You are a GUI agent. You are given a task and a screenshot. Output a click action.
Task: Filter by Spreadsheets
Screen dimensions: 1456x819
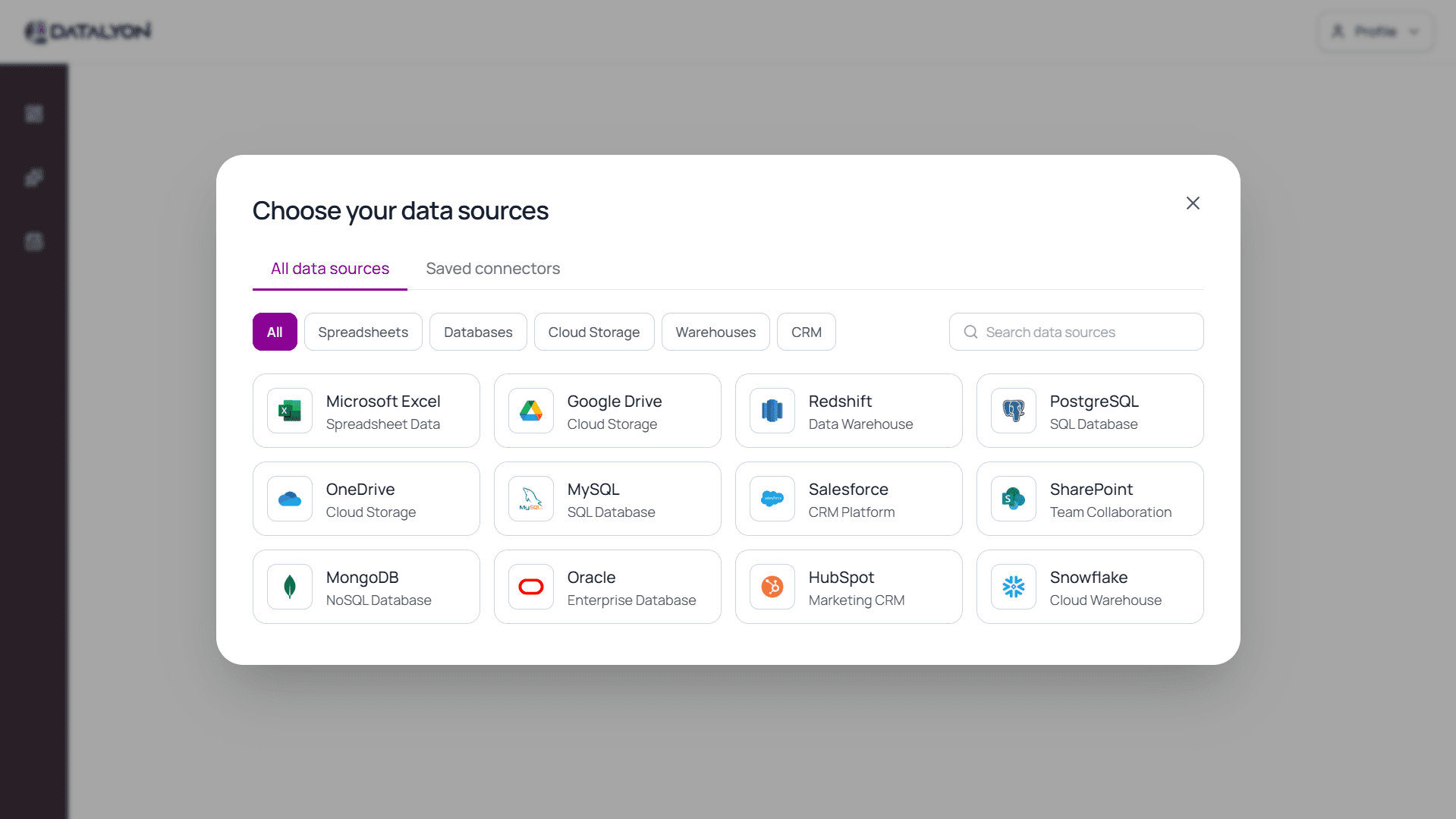363,332
